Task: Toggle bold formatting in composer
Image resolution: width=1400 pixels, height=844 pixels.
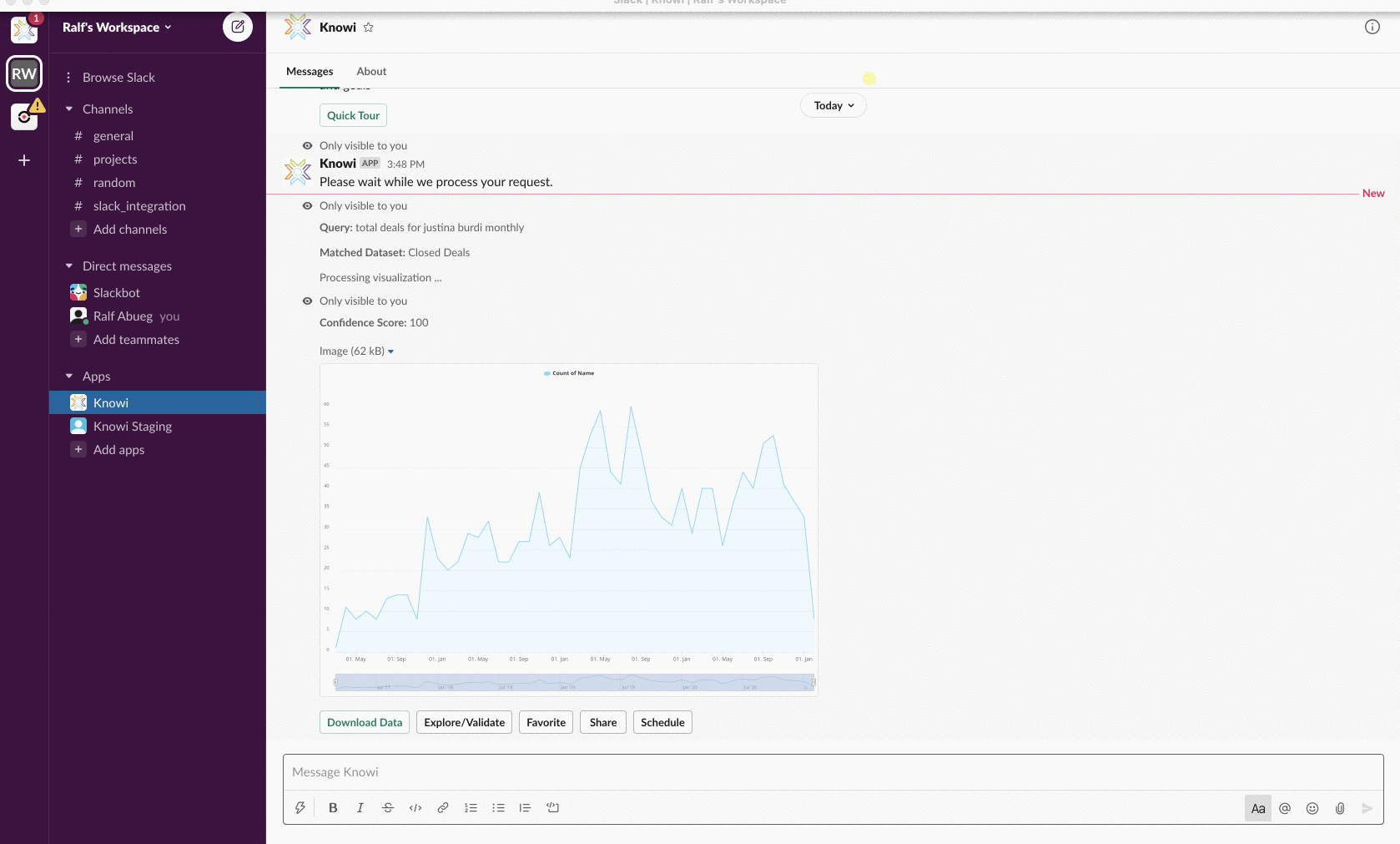Action: point(333,808)
